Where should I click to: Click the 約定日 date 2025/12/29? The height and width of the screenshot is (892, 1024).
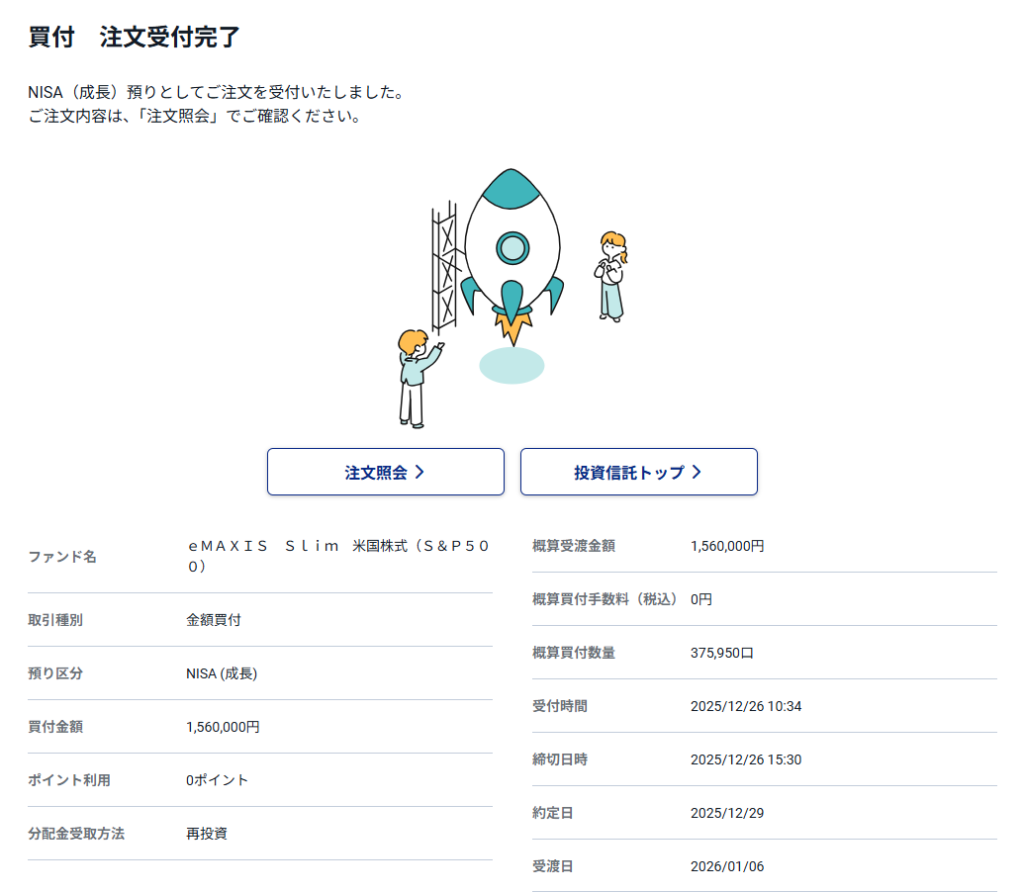pyautogui.click(x=727, y=813)
